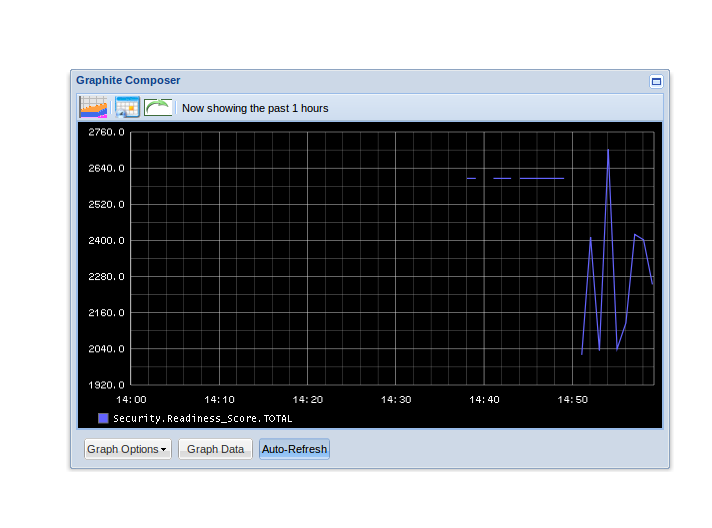Click the 14:00 time axis label

(x=132, y=399)
